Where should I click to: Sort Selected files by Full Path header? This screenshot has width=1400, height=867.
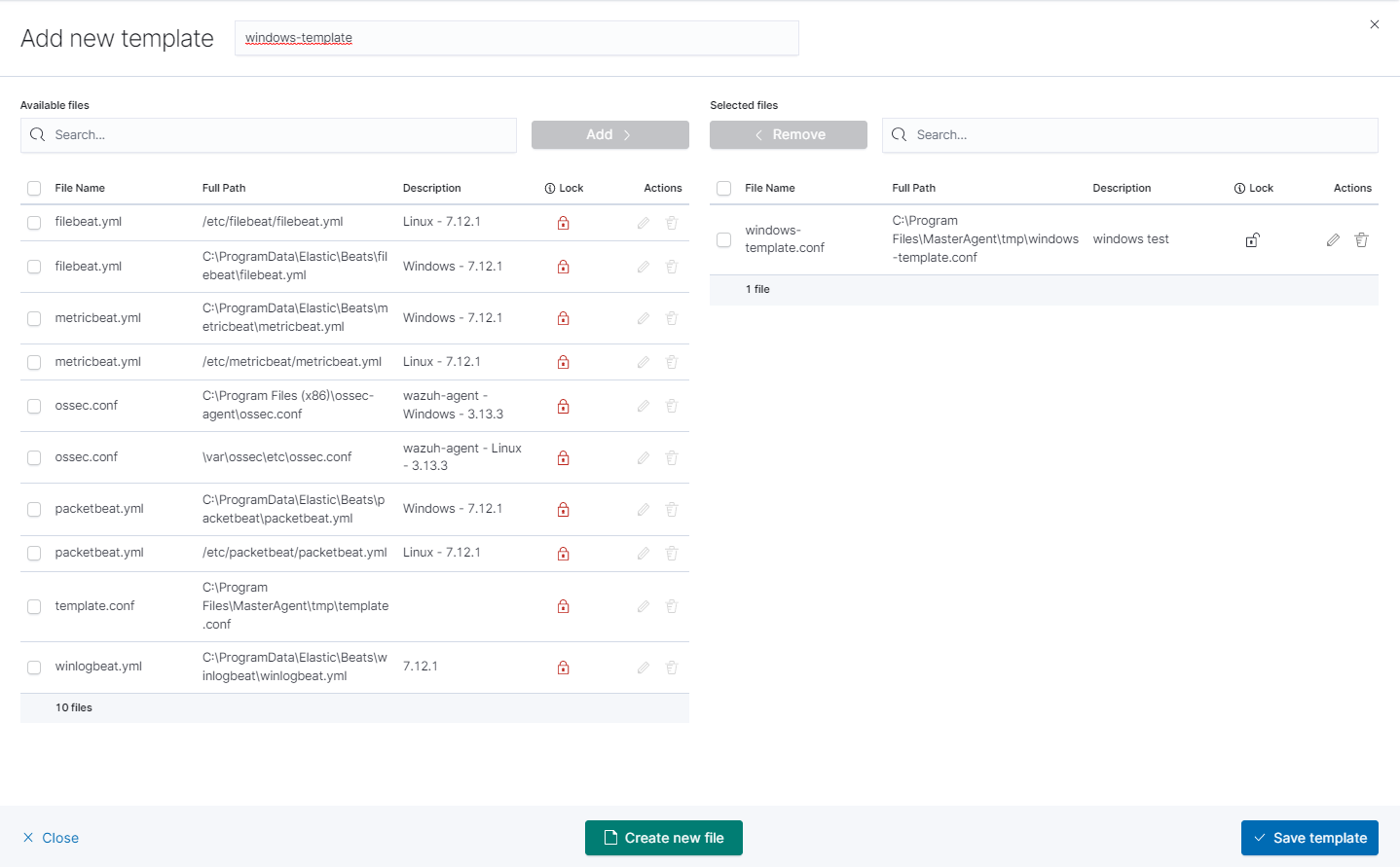pyautogui.click(x=913, y=189)
